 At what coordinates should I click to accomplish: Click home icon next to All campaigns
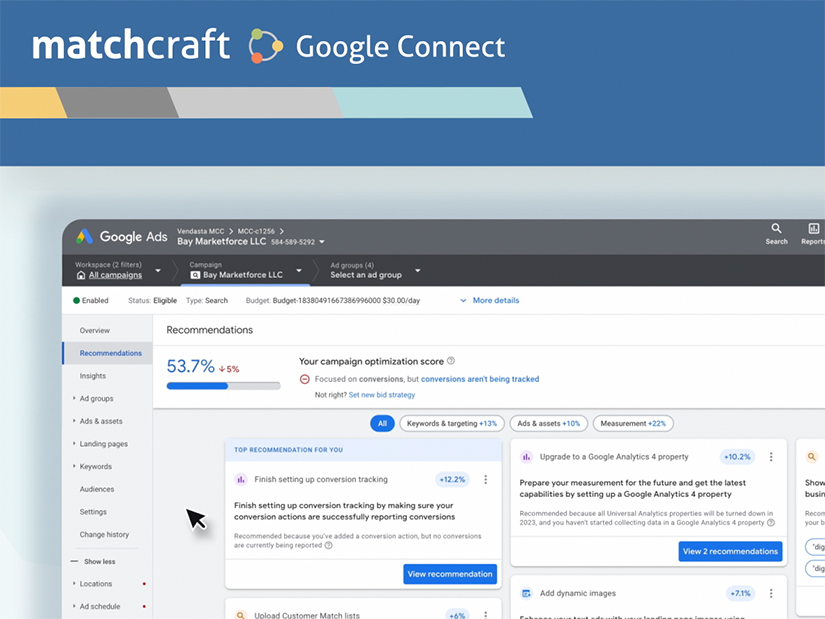pyautogui.click(x=81, y=275)
